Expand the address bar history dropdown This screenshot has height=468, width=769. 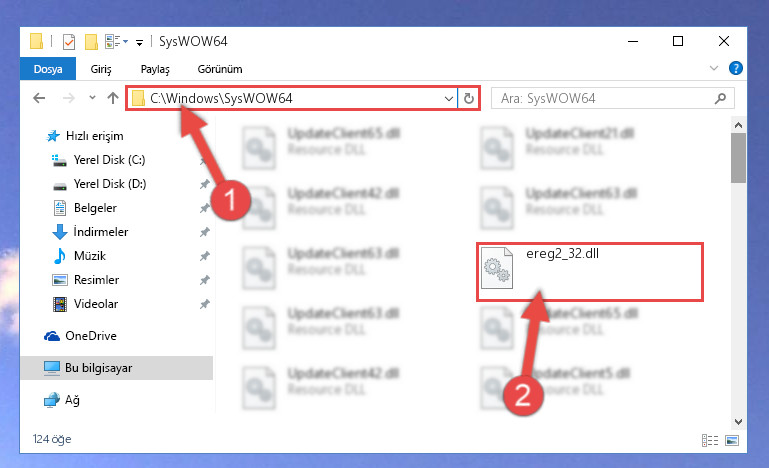pos(449,99)
